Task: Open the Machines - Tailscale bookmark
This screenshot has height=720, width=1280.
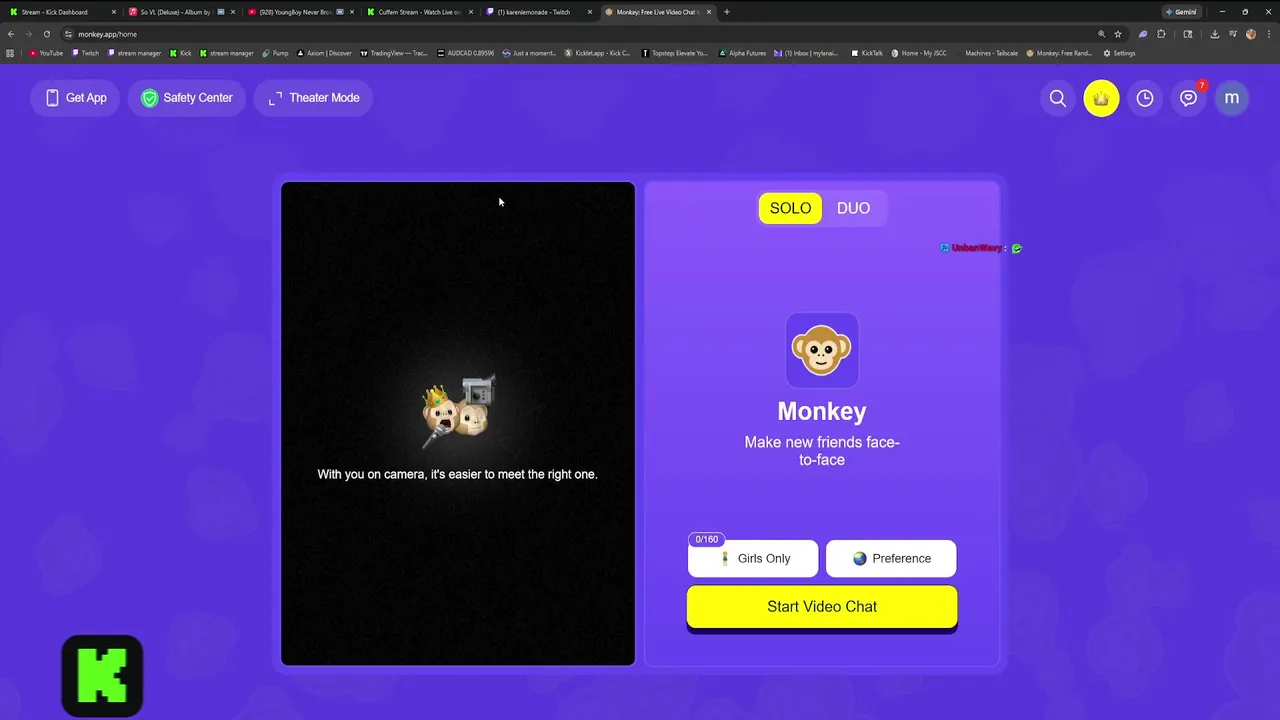Action: [x=985, y=53]
